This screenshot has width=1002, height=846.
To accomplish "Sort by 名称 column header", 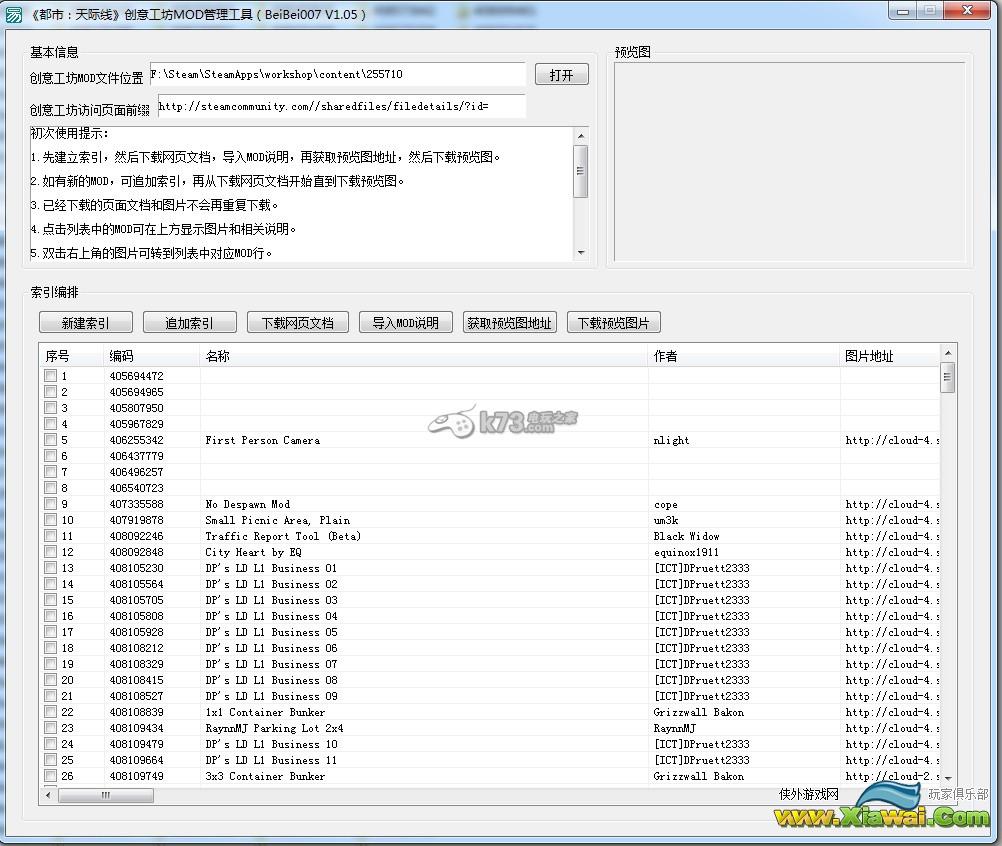I will tap(424, 356).
